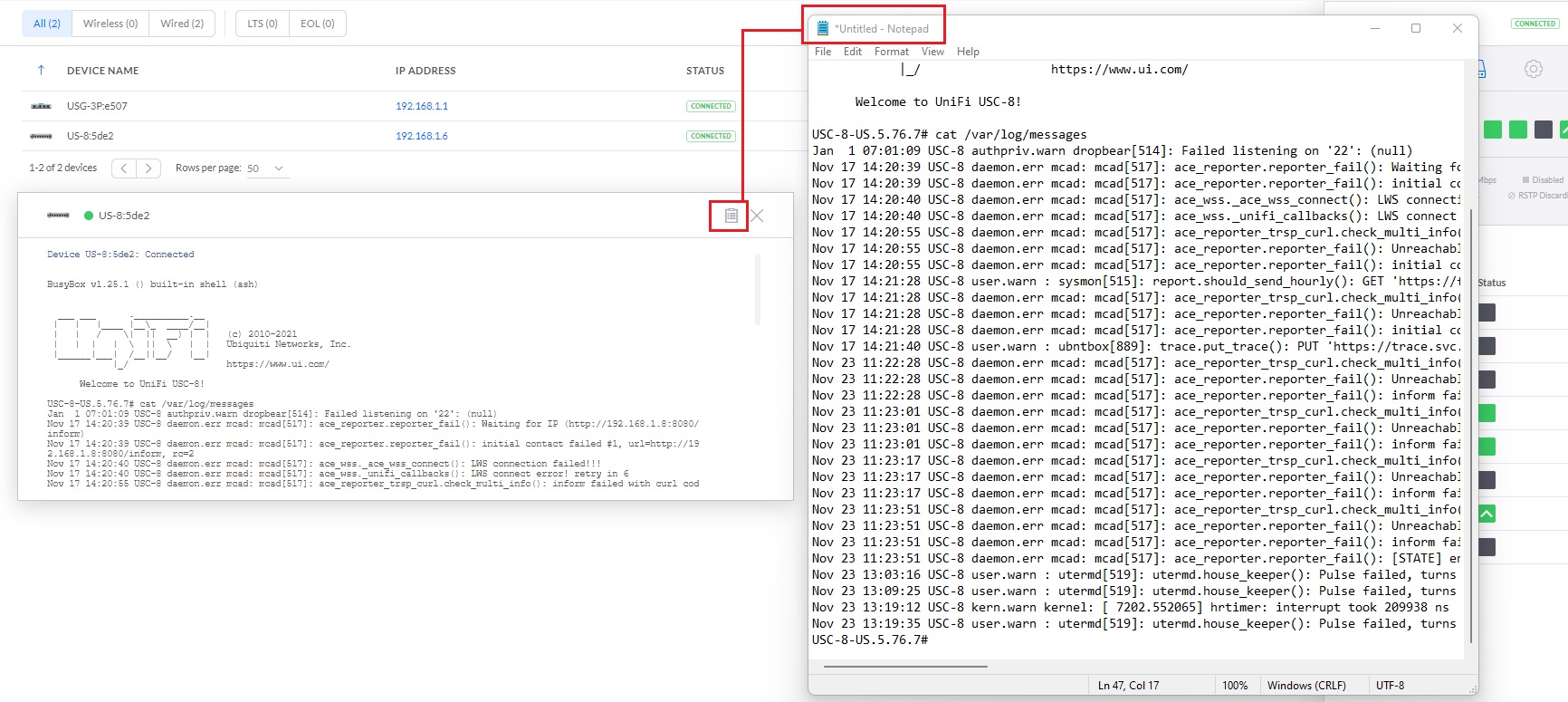Click the UTF-8 encoding status entry
The height and width of the screenshot is (702, 1568).
pos(1390,686)
